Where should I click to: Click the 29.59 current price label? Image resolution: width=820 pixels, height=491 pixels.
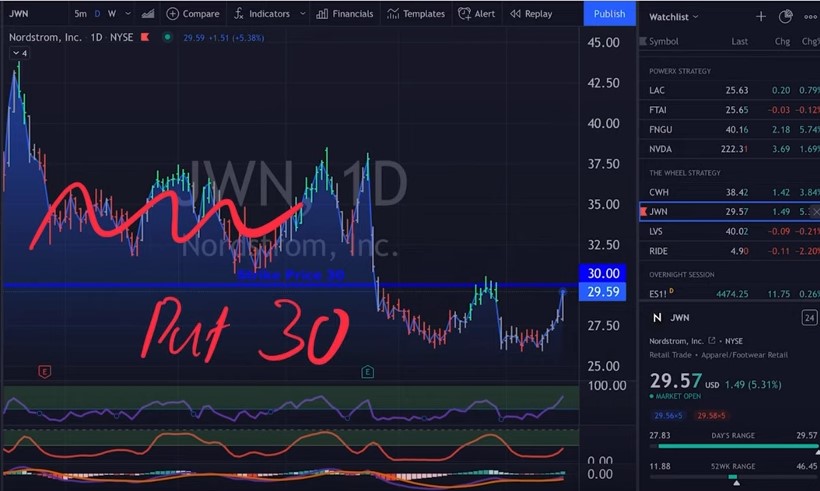point(603,292)
